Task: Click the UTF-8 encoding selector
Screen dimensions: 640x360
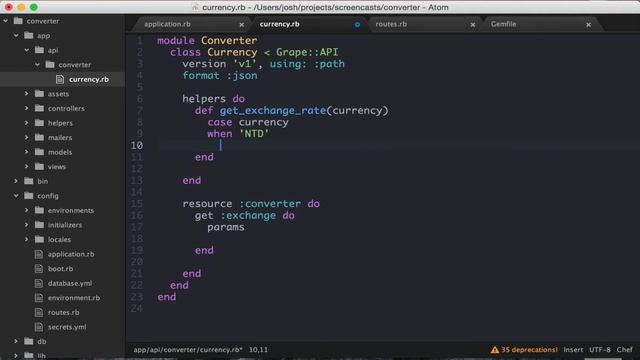Action: pos(600,350)
